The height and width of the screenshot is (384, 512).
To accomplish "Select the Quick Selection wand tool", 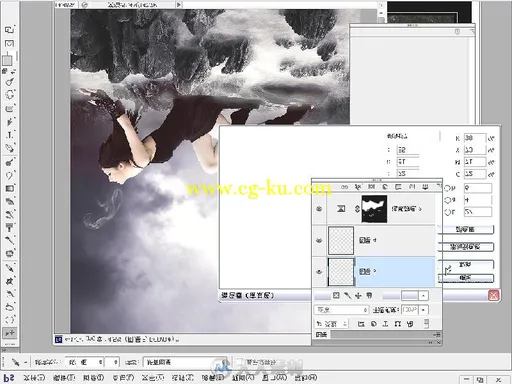I will (x=9, y=294).
